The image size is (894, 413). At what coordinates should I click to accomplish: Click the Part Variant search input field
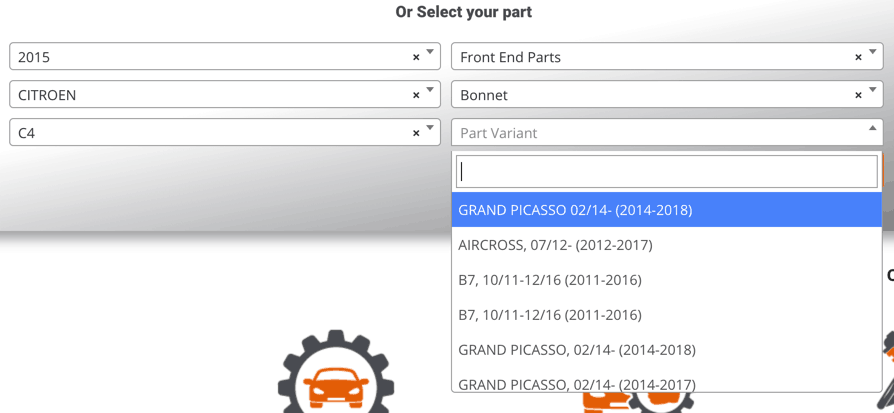(x=667, y=171)
